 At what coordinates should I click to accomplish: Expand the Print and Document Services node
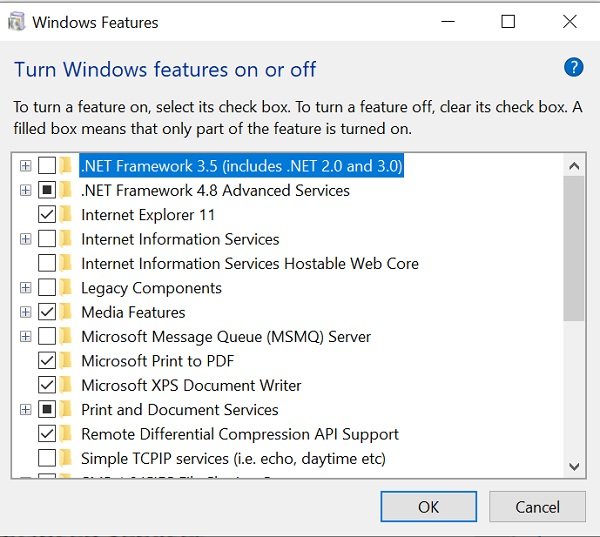(25, 410)
